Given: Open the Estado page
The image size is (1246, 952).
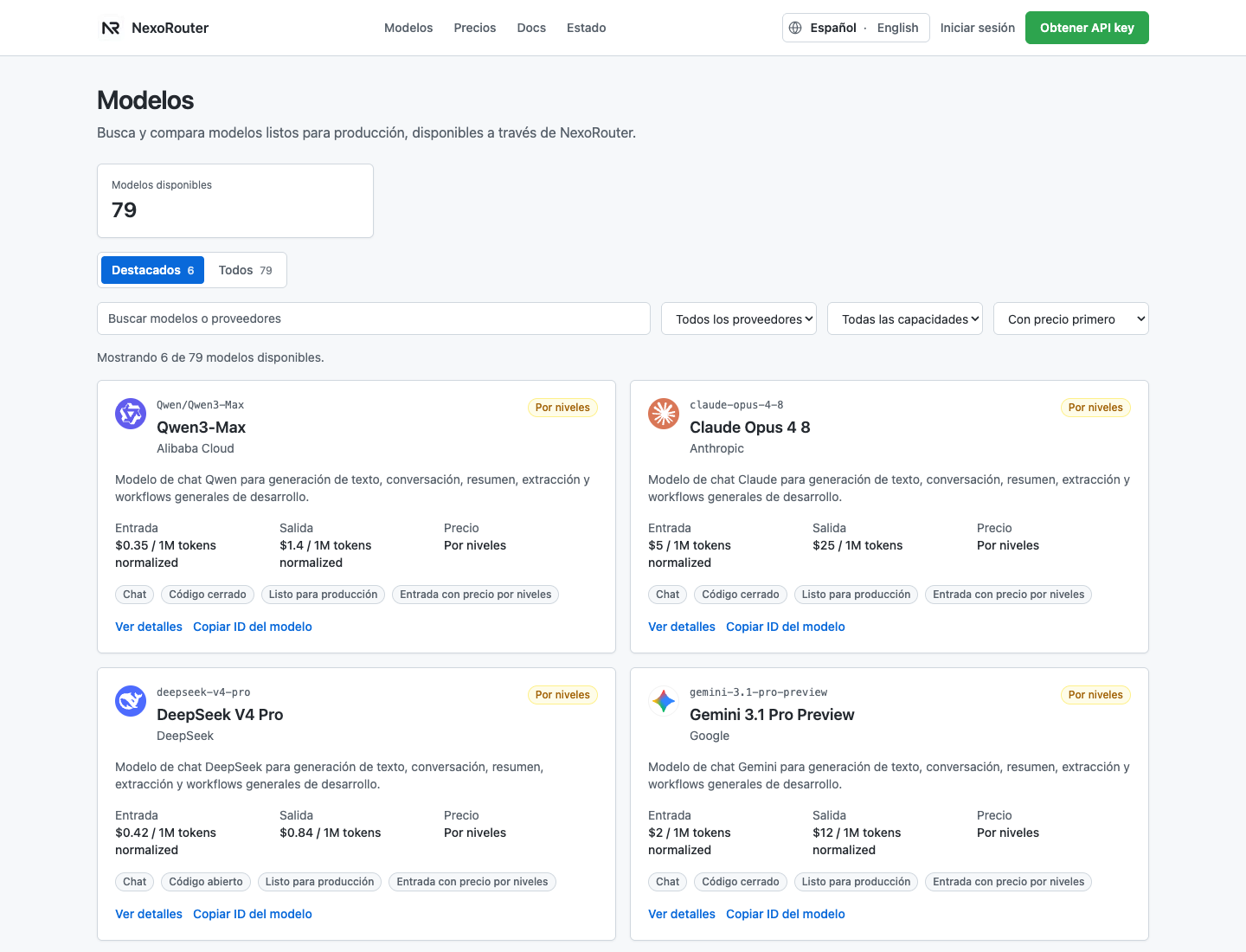Looking at the screenshot, I should click(587, 28).
